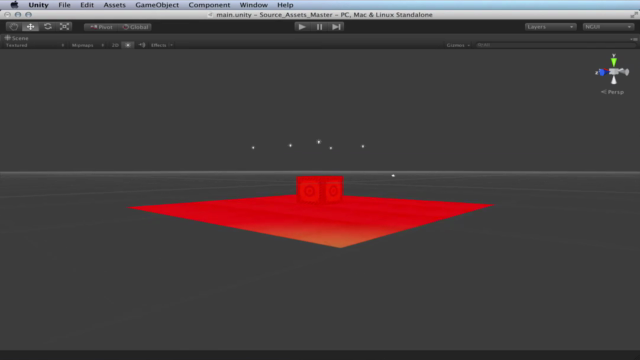Open the GameObject menu

[157, 5]
